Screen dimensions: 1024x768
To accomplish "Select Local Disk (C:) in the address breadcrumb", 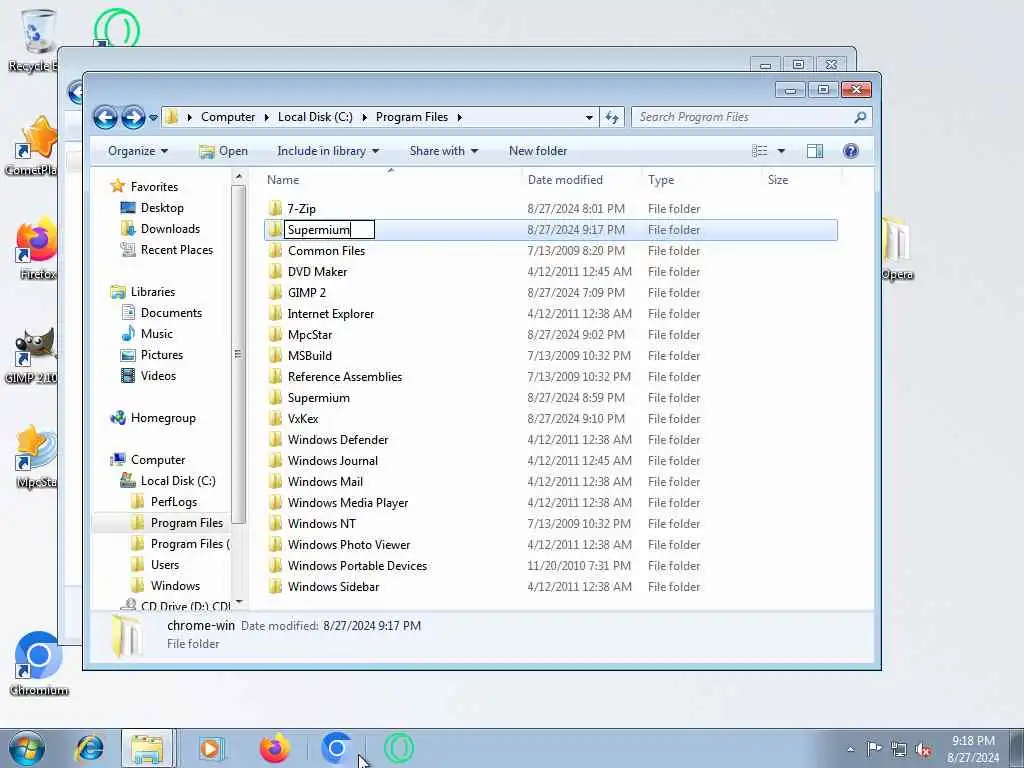I will pos(315,117).
